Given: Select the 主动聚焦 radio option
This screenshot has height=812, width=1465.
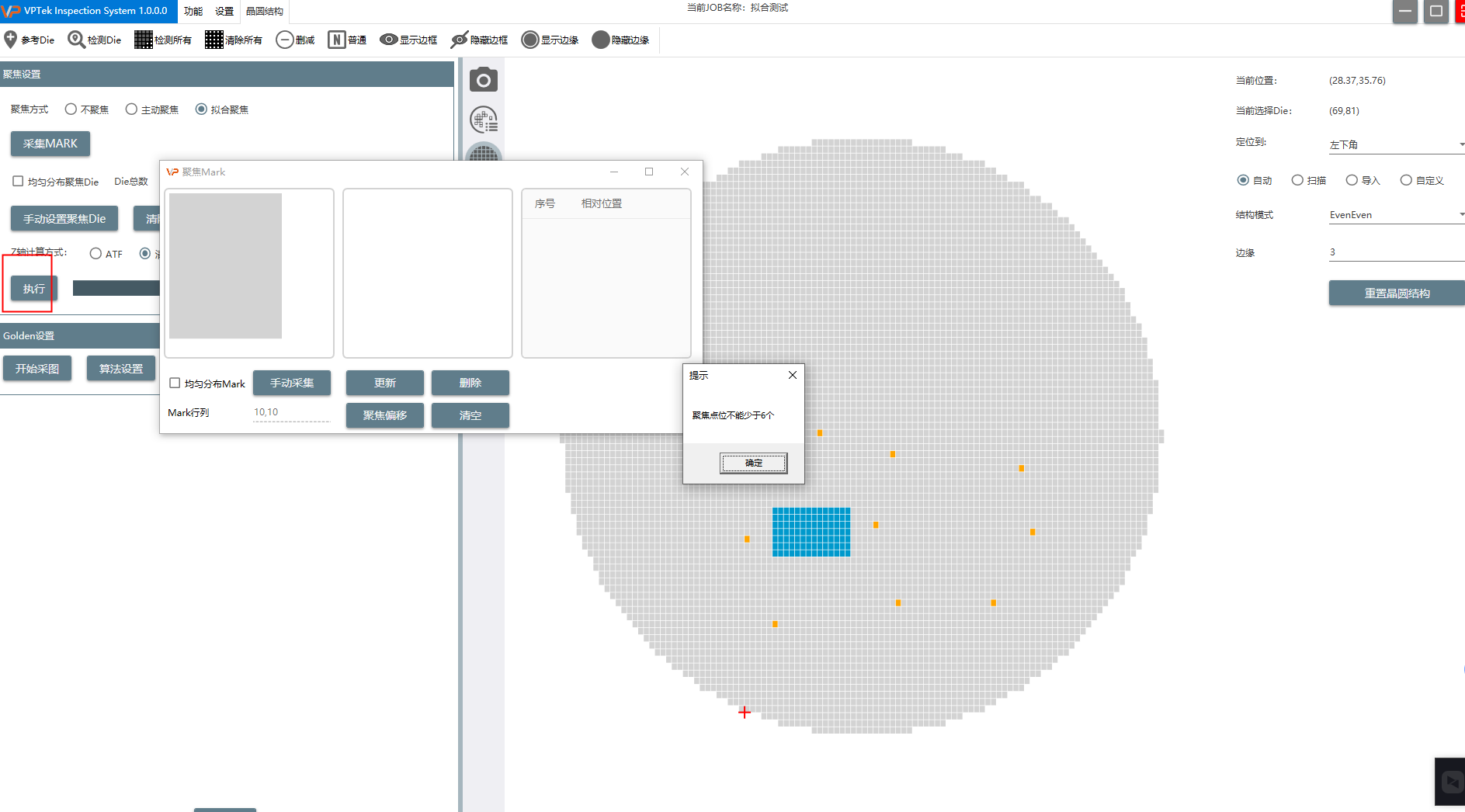Looking at the screenshot, I should (131, 109).
